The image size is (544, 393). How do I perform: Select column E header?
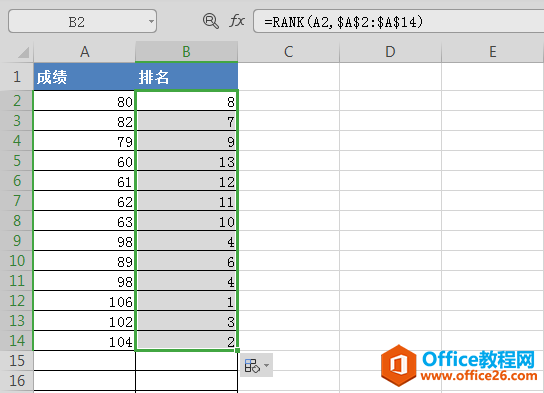click(492, 52)
